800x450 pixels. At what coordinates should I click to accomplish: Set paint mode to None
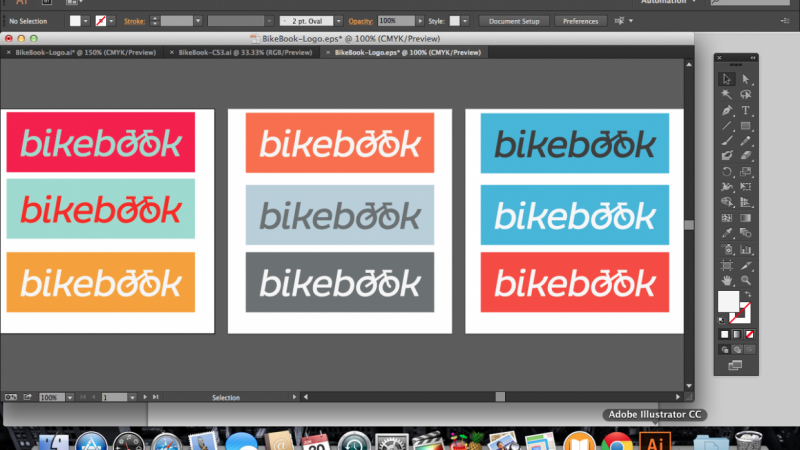(x=749, y=335)
